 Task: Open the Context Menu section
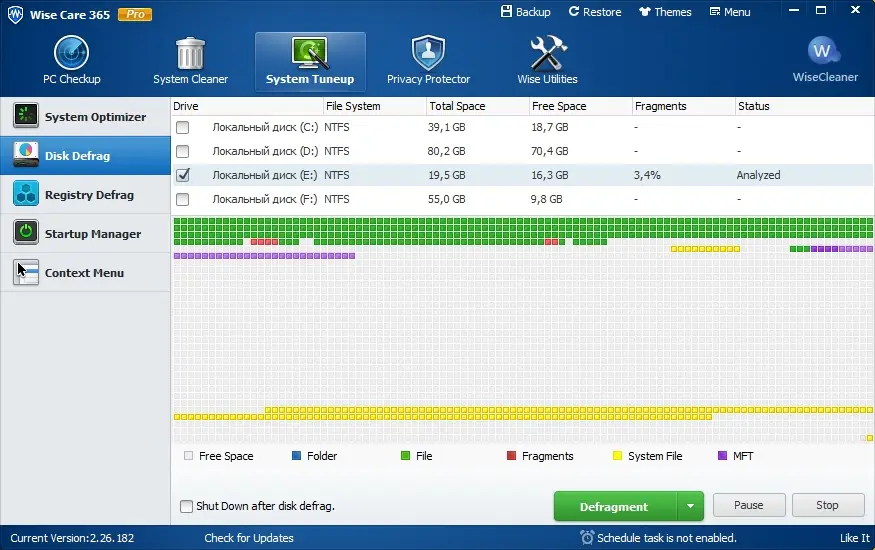click(x=85, y=273)
